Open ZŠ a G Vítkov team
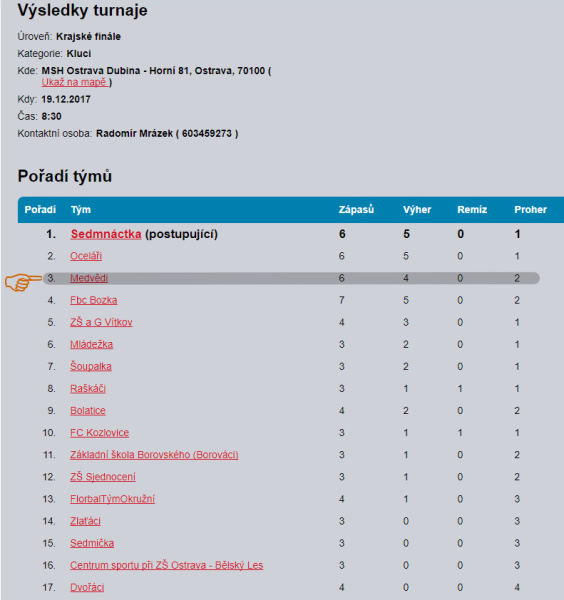Screen dimensions: 564x600 (x=101, y=322)
